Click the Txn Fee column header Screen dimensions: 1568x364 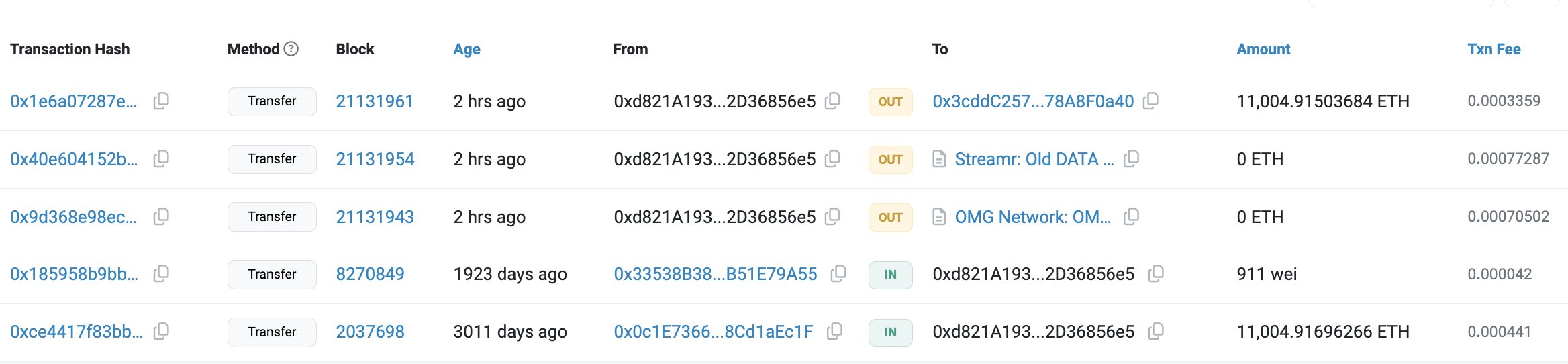[1493, 49]
